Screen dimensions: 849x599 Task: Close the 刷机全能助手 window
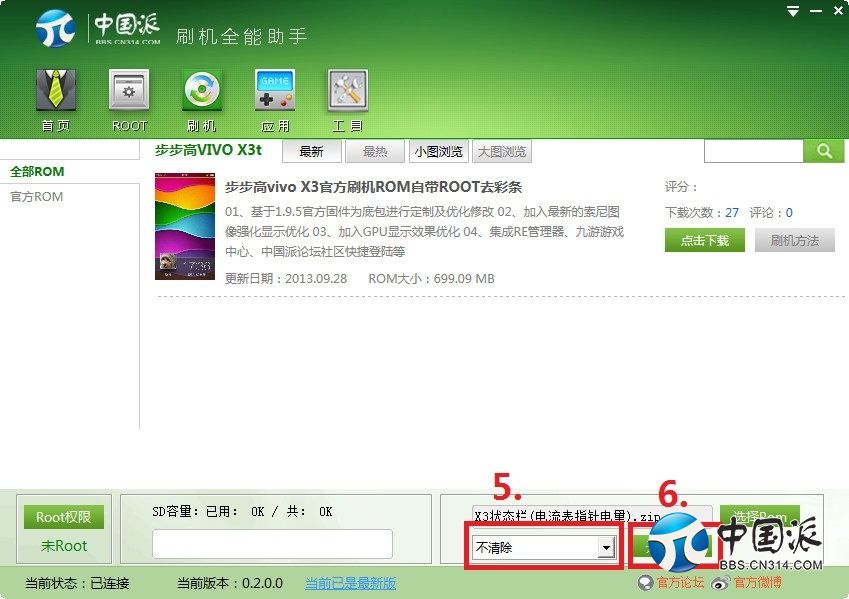pyautogui.click(x=838, y=11)
